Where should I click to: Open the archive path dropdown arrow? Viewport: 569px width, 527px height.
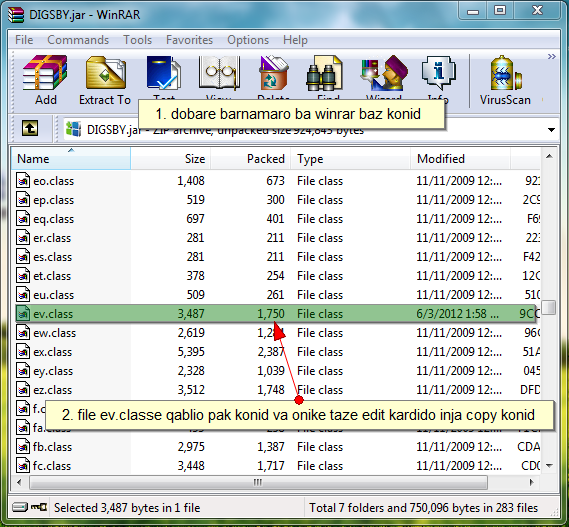(x=551, y=130)
